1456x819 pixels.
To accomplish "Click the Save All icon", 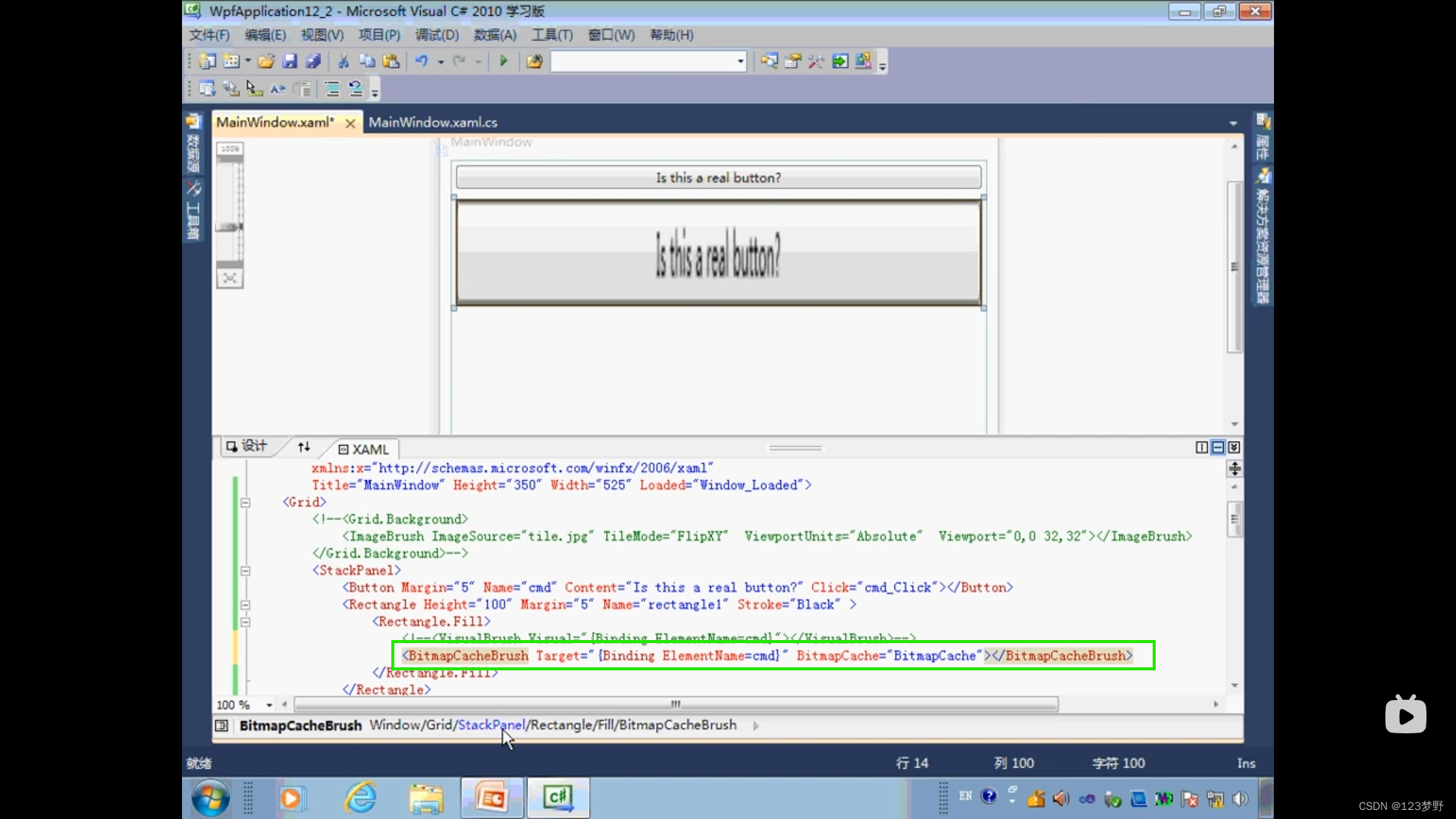I will 312,61.
